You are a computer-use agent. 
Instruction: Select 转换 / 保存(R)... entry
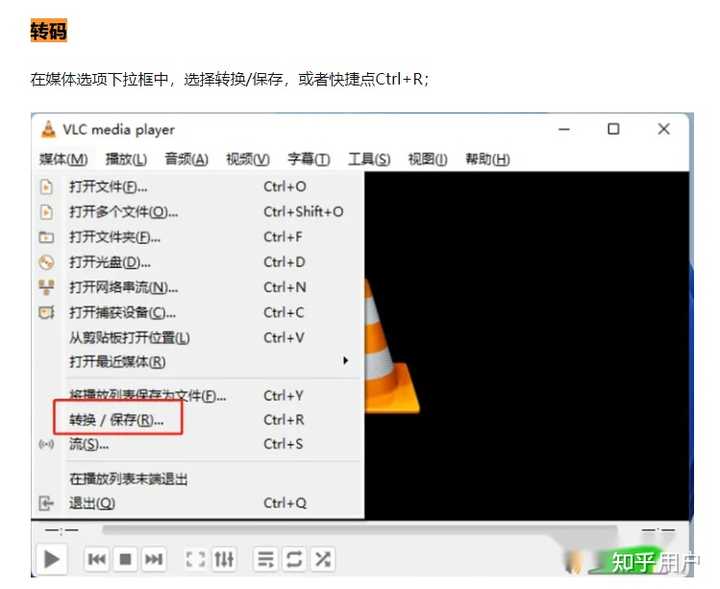pos(200,420)
